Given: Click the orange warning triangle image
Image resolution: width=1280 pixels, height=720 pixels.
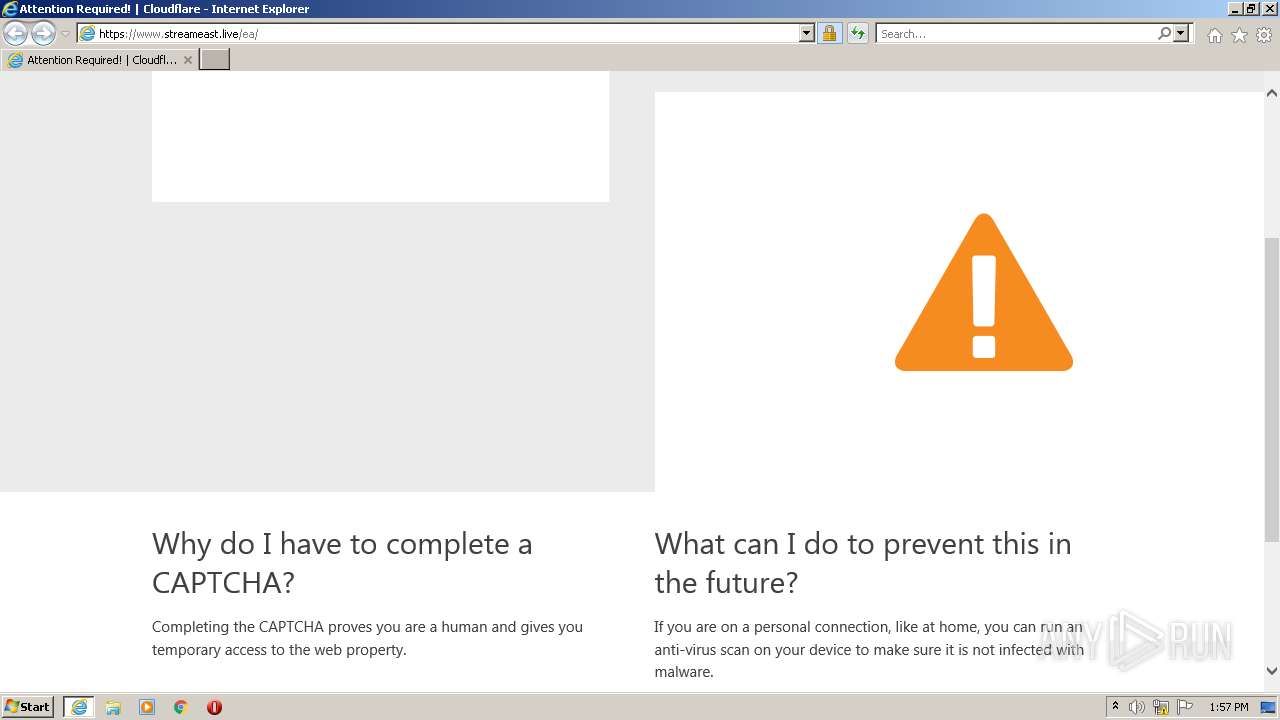Looking at the screenshot, I should [x=984, y=292].
